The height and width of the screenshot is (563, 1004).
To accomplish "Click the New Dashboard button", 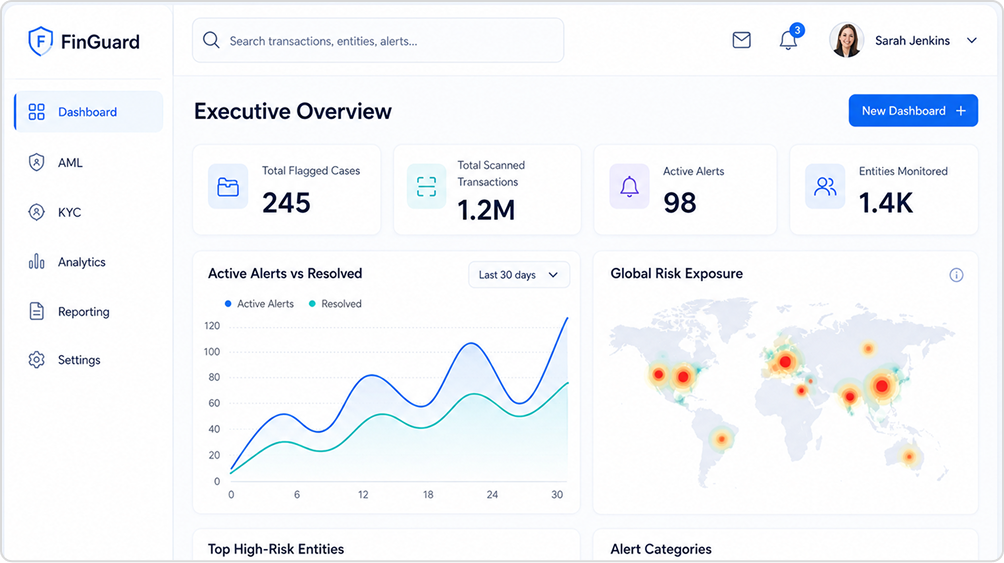I will (x=913, y=111).
